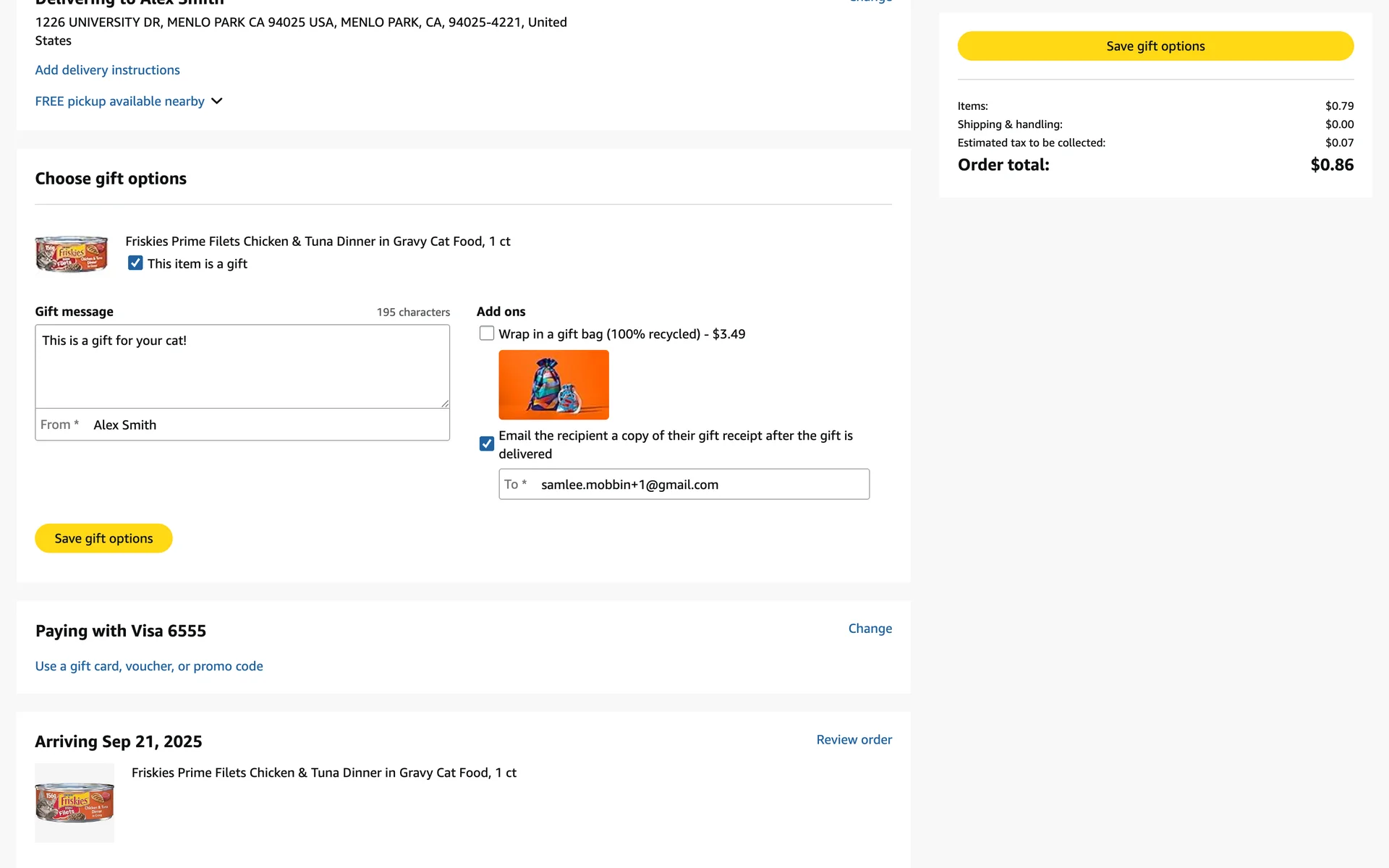Open the Review order link
1389x868 pixels.
(x=854, y=740)
